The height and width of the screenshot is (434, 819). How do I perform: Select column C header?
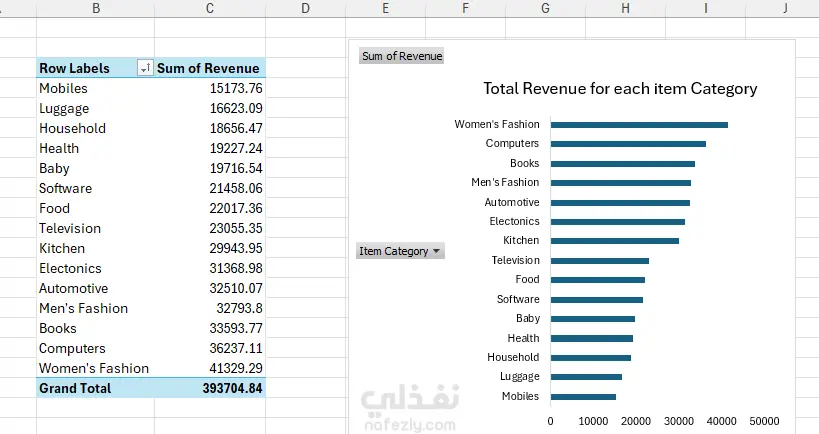(x=210, y=9)
